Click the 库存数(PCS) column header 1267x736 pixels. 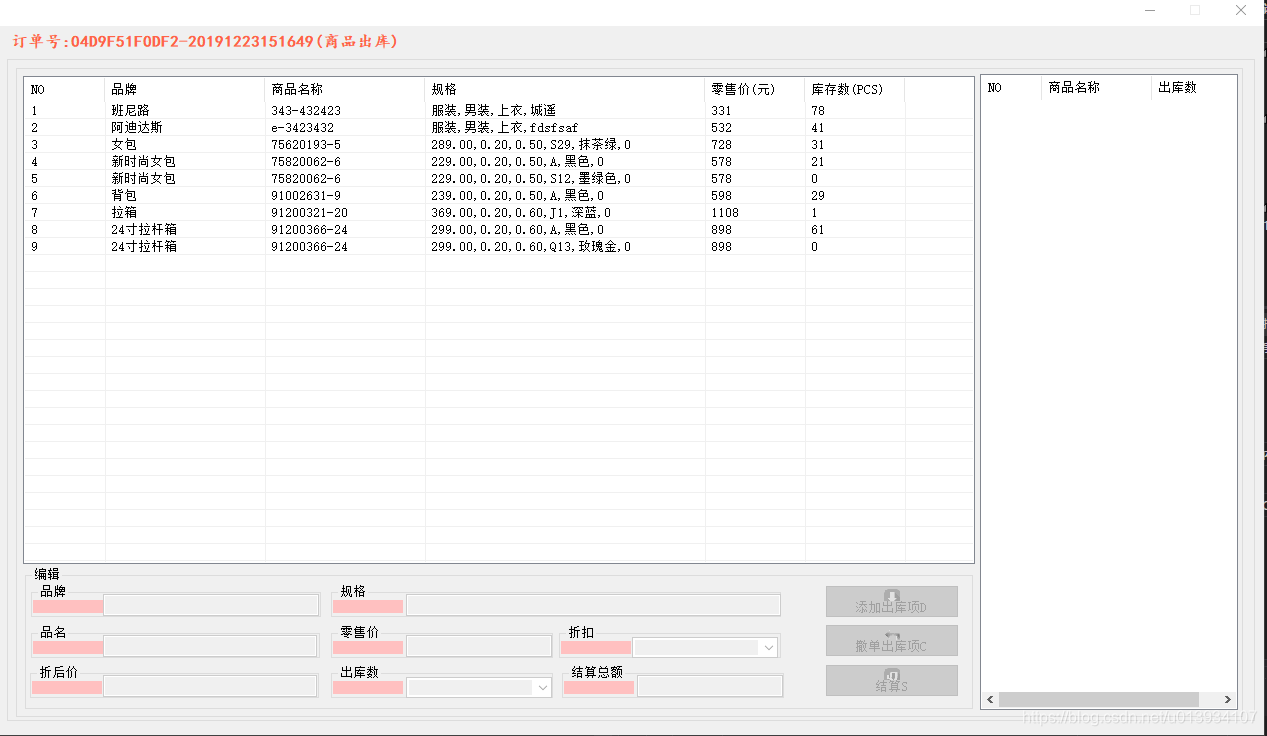(845, 89)
